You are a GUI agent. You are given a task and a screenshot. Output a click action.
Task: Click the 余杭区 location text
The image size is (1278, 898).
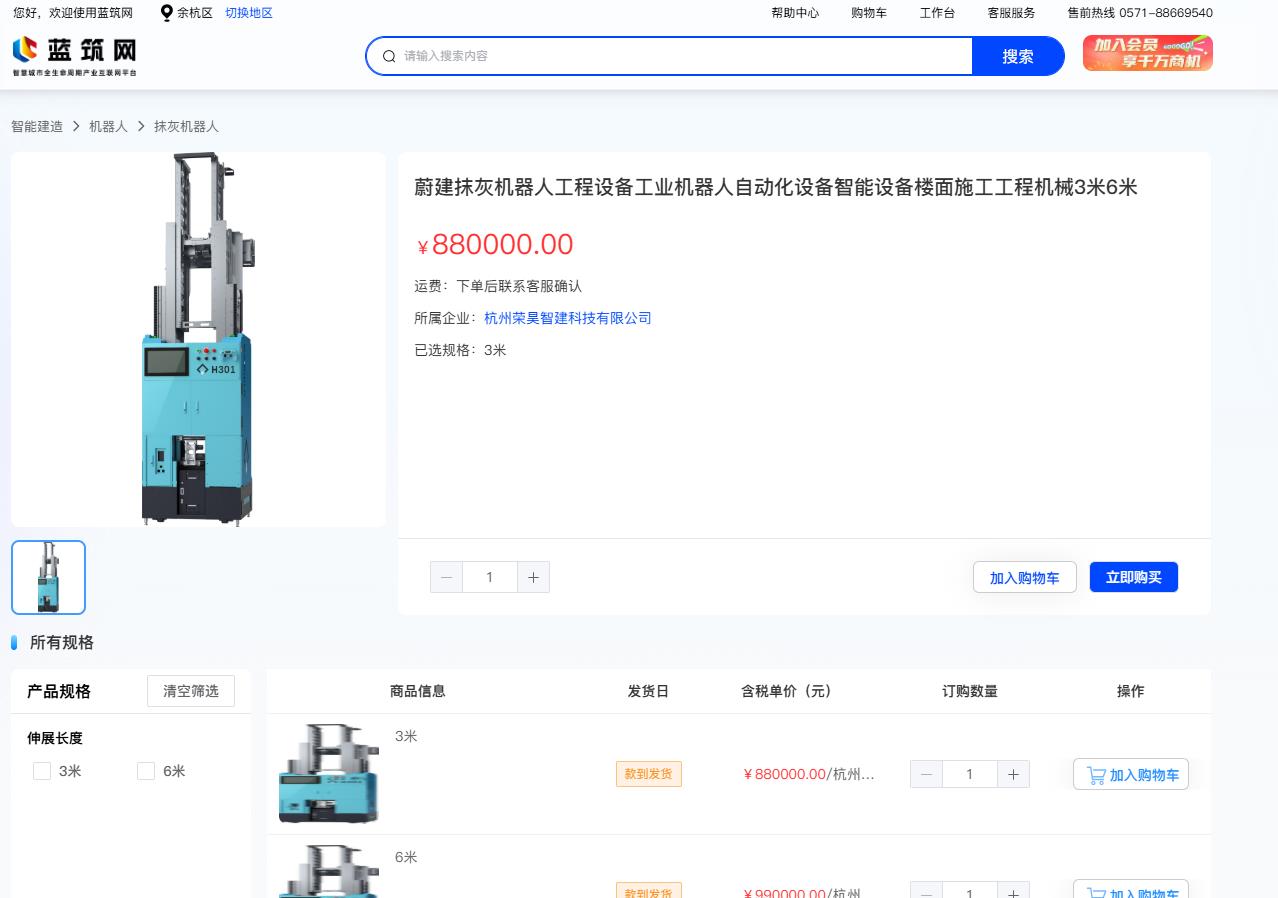pos(195,13)
